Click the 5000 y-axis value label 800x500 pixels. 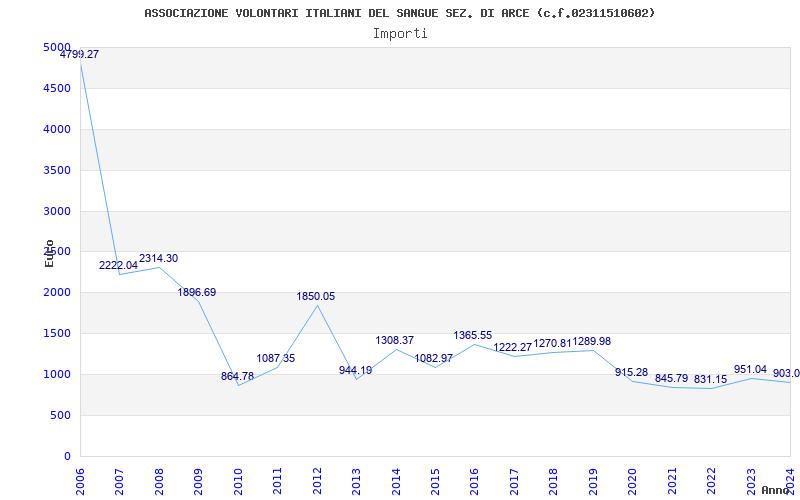click(57, 48)
